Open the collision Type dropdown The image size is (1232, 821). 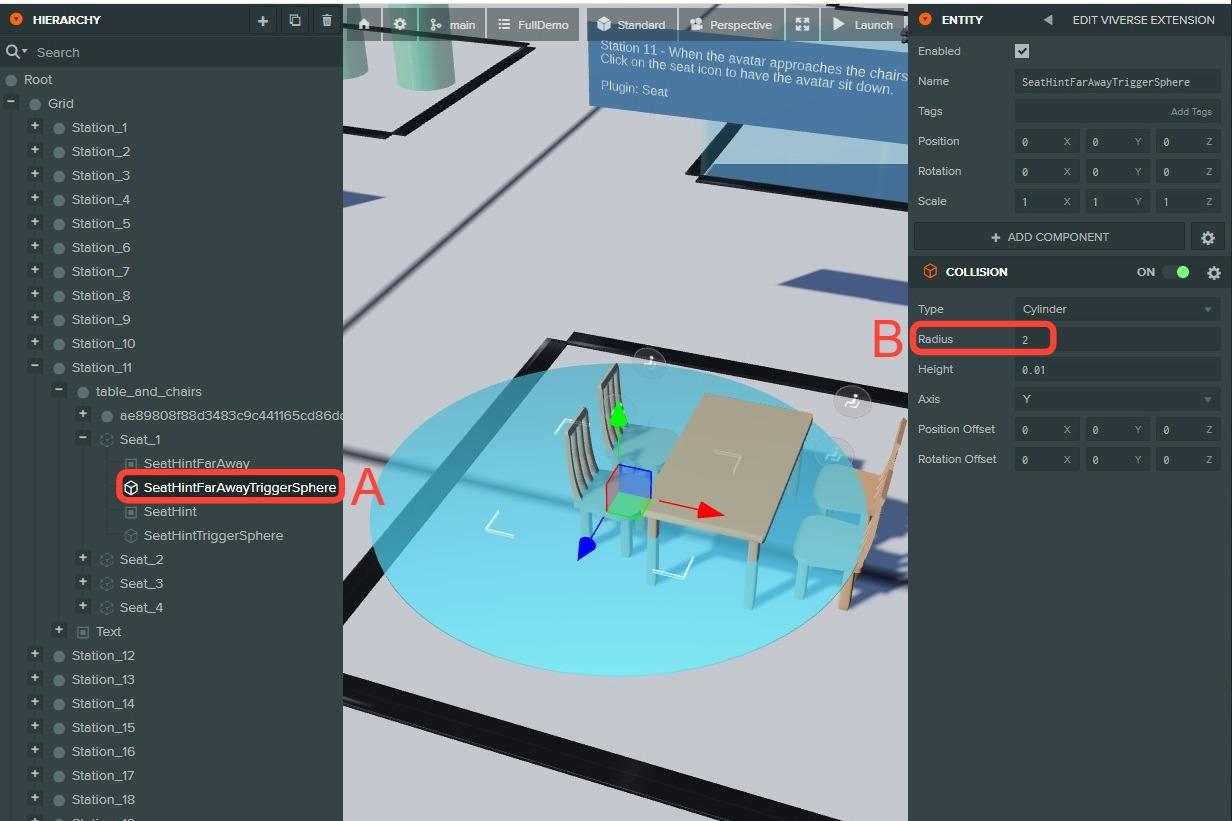(x=1117, y=309)
